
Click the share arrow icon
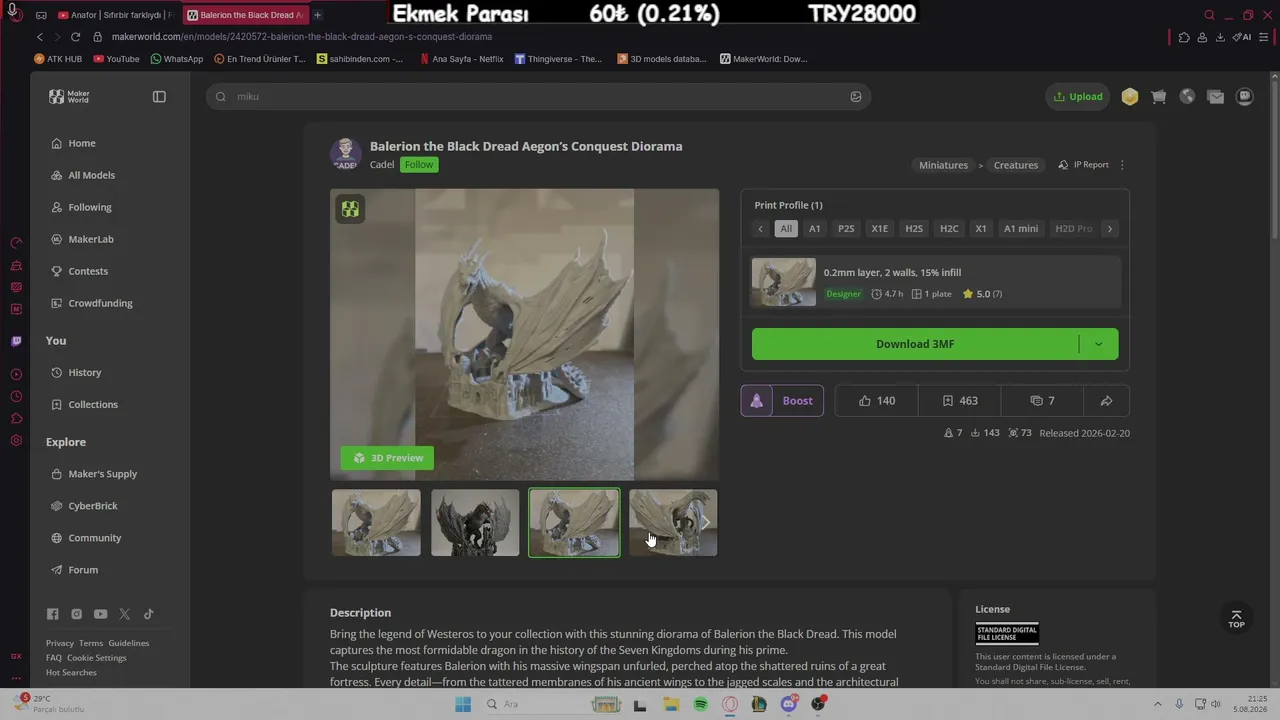[1106, 401]
